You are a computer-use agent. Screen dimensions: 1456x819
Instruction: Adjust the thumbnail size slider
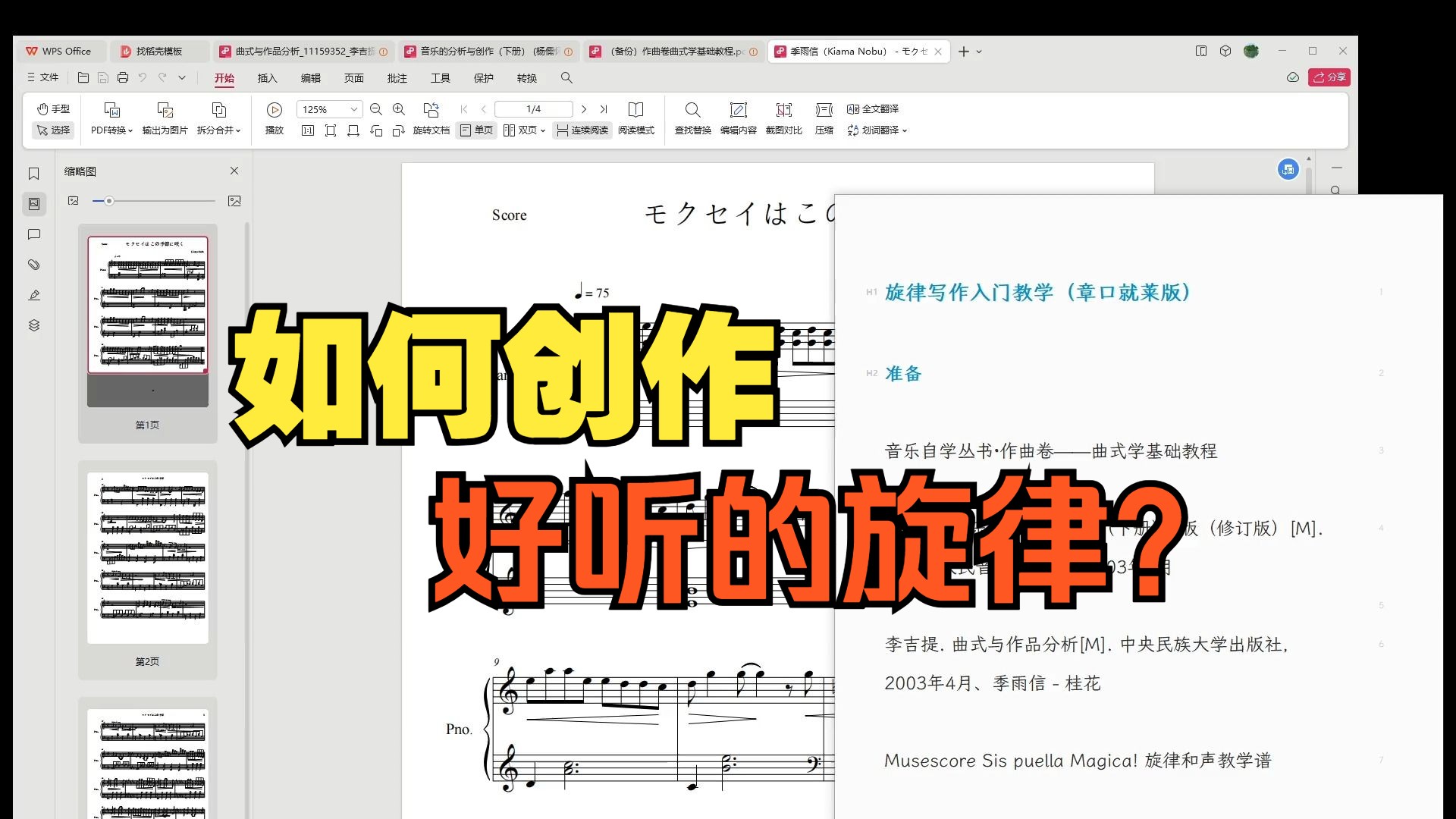tap(108, 201)
